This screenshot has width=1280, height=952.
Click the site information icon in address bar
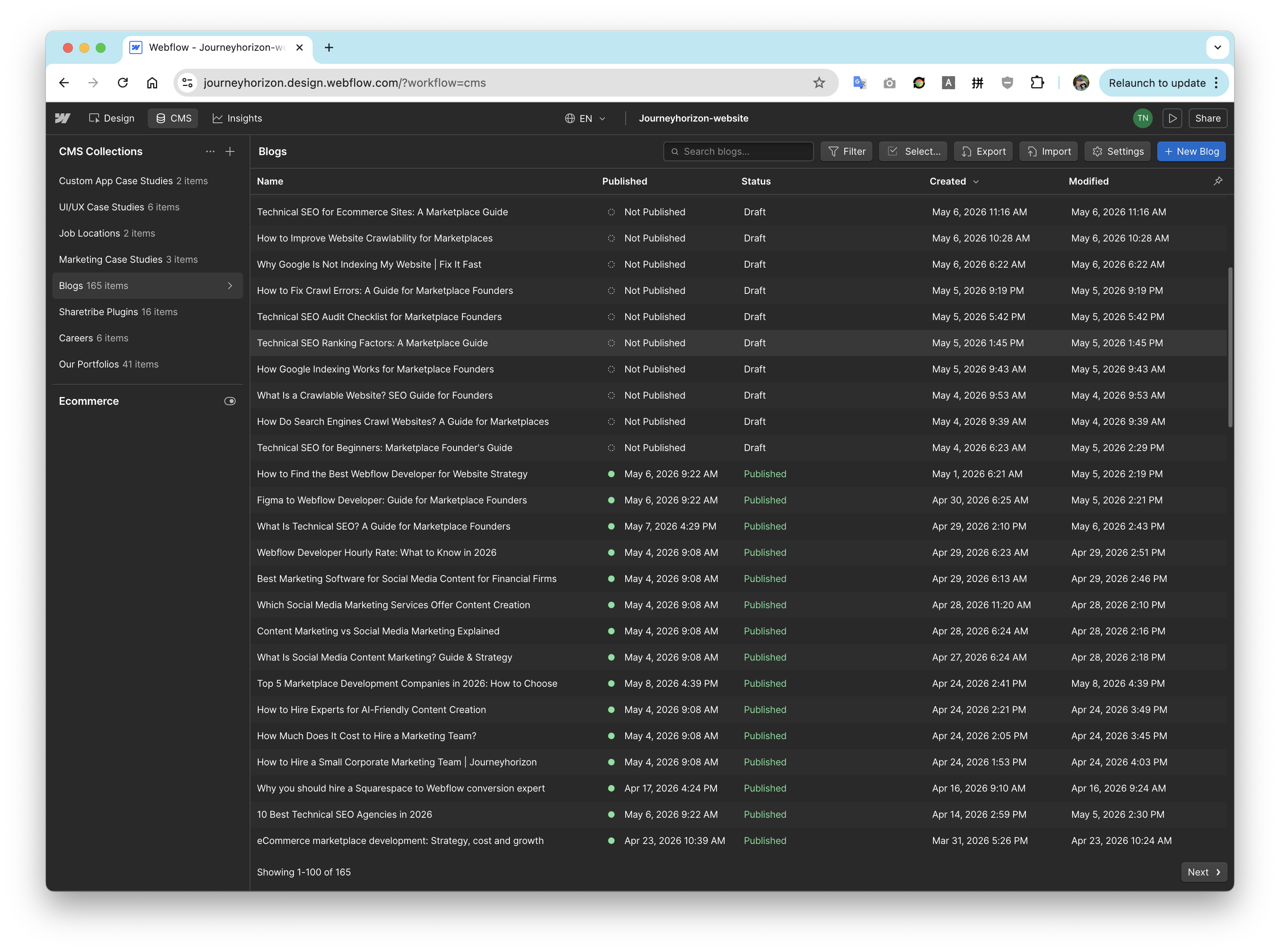click(187, 83)
